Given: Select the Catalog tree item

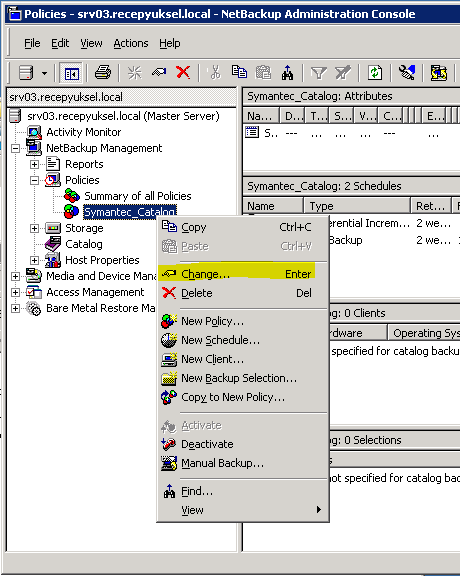Looking at the screenshot, I should [84, 244].
